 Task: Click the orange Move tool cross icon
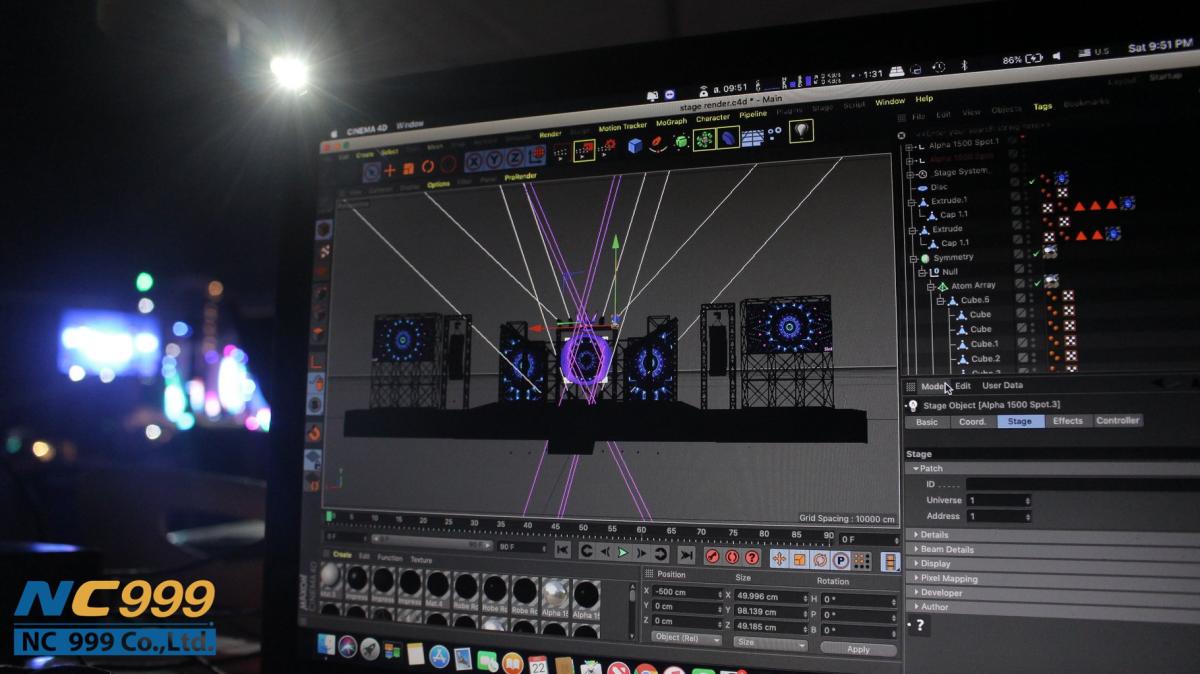point(390,170)
